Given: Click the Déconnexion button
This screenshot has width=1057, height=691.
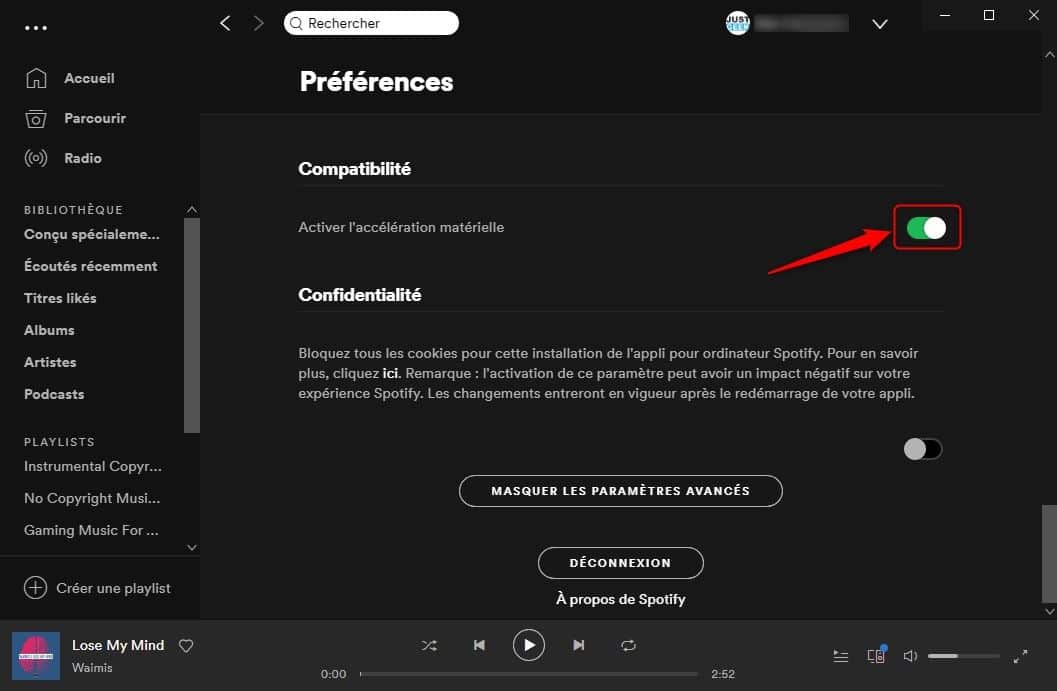Looking at the screenshot, I should pyautogui.click(x=621, y=563).
